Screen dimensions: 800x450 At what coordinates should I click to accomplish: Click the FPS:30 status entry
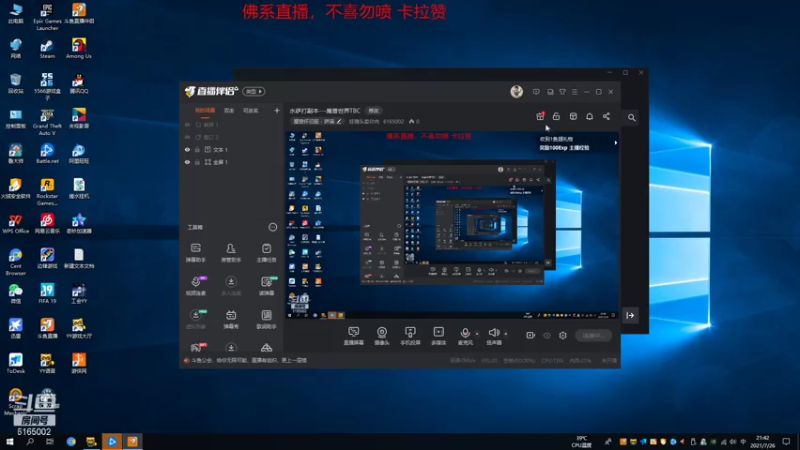point(489,360)
